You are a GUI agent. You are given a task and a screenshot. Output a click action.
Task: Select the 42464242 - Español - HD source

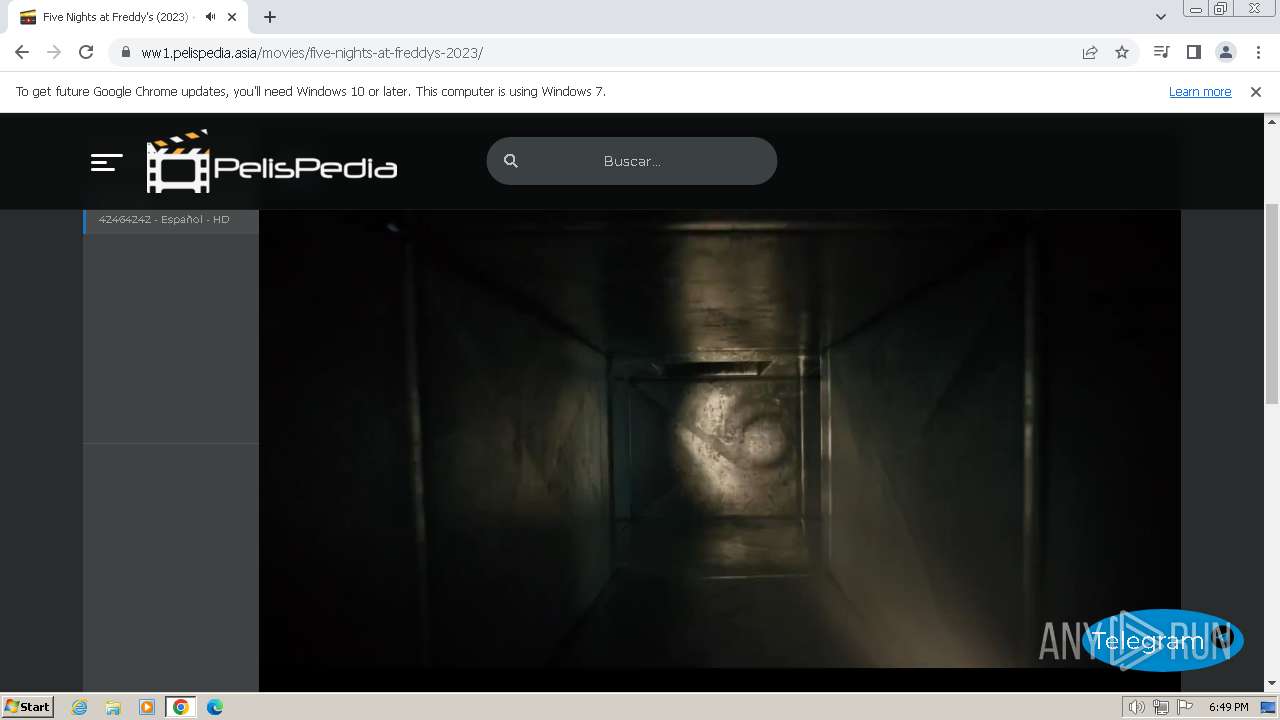(x=171, y=219)
